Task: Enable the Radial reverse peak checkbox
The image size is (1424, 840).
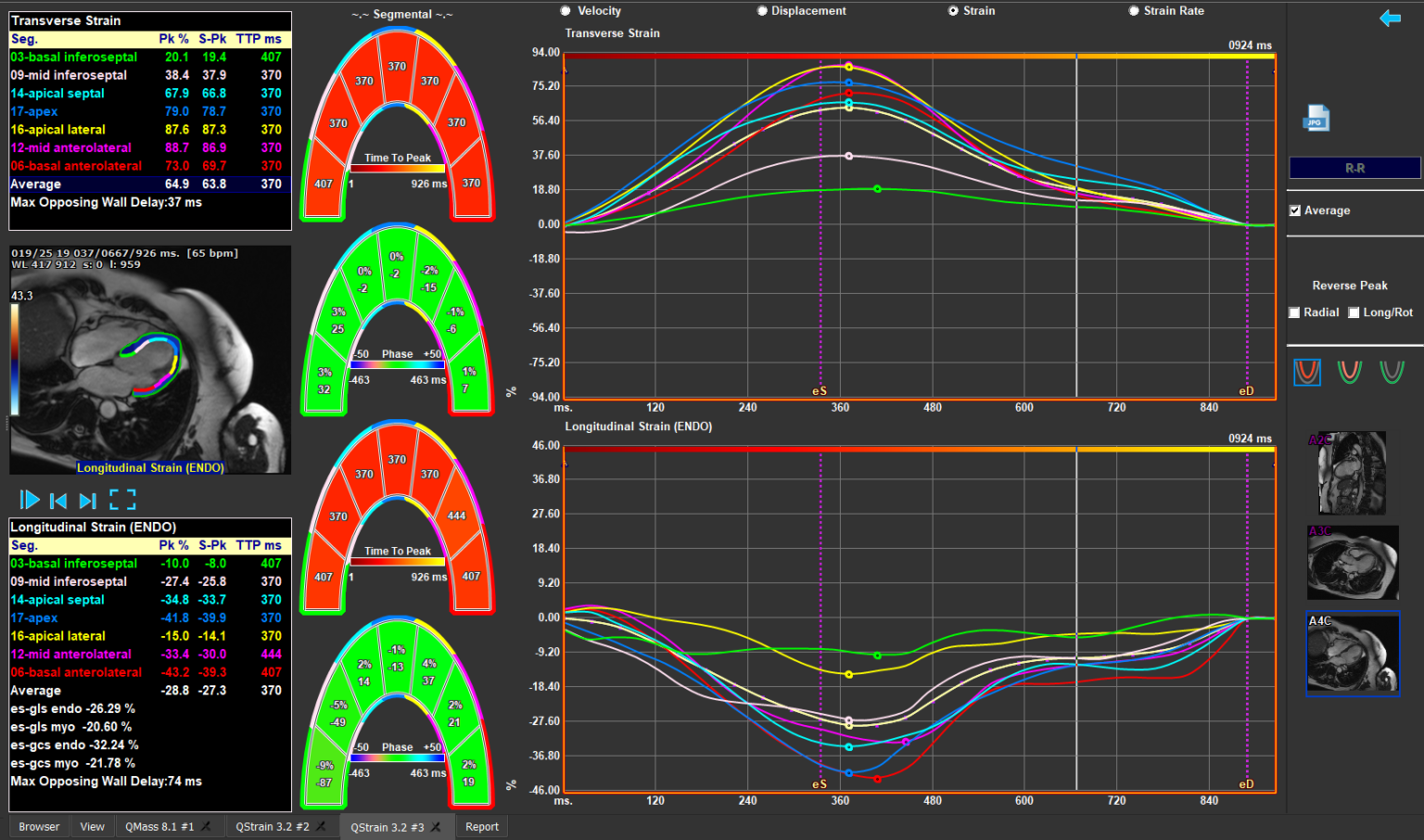Action: coord(1294,312)
